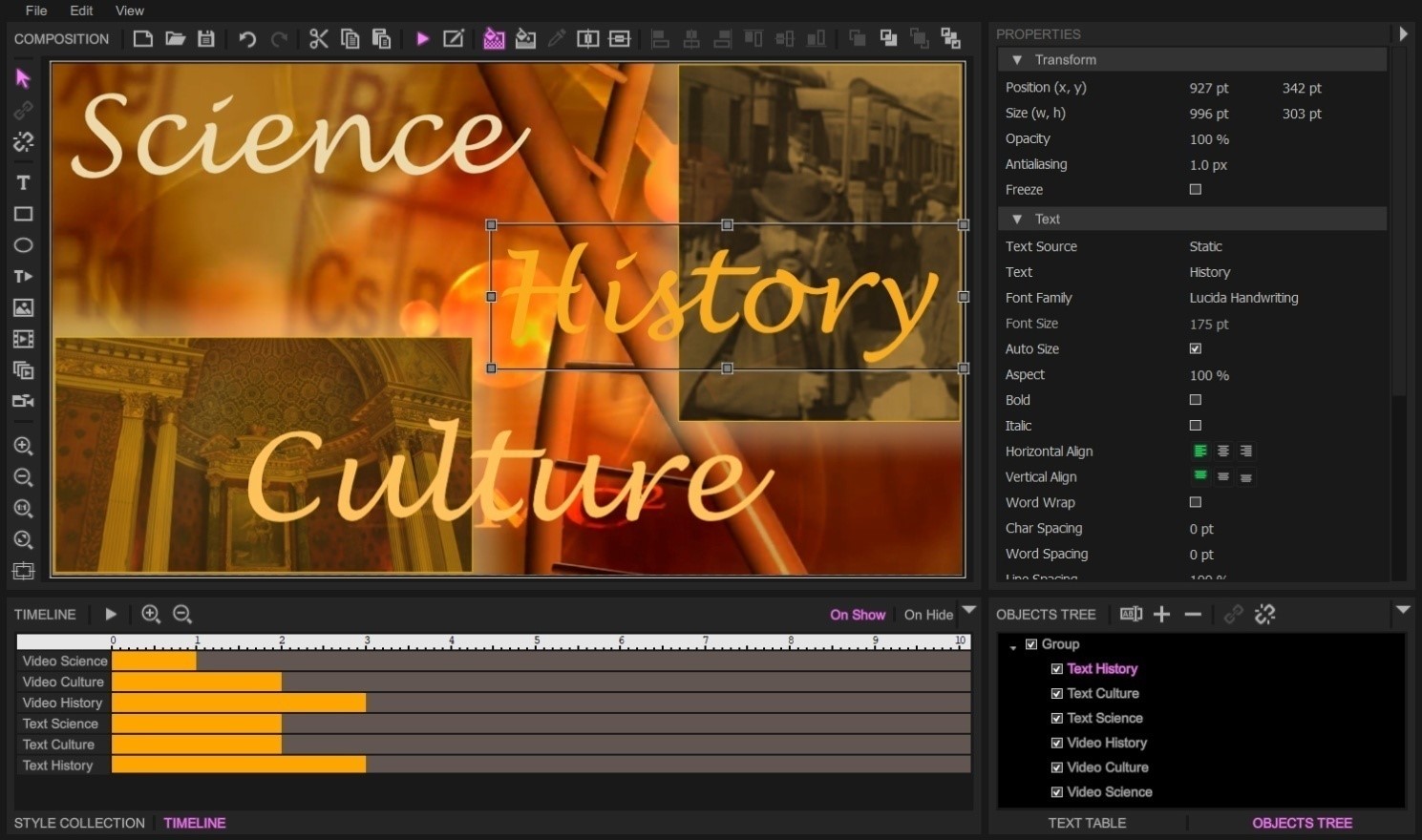This screenshot has height=840, width=1422.
Task: Enable the Italic checkbox
Action: (x=1196, y=426)
